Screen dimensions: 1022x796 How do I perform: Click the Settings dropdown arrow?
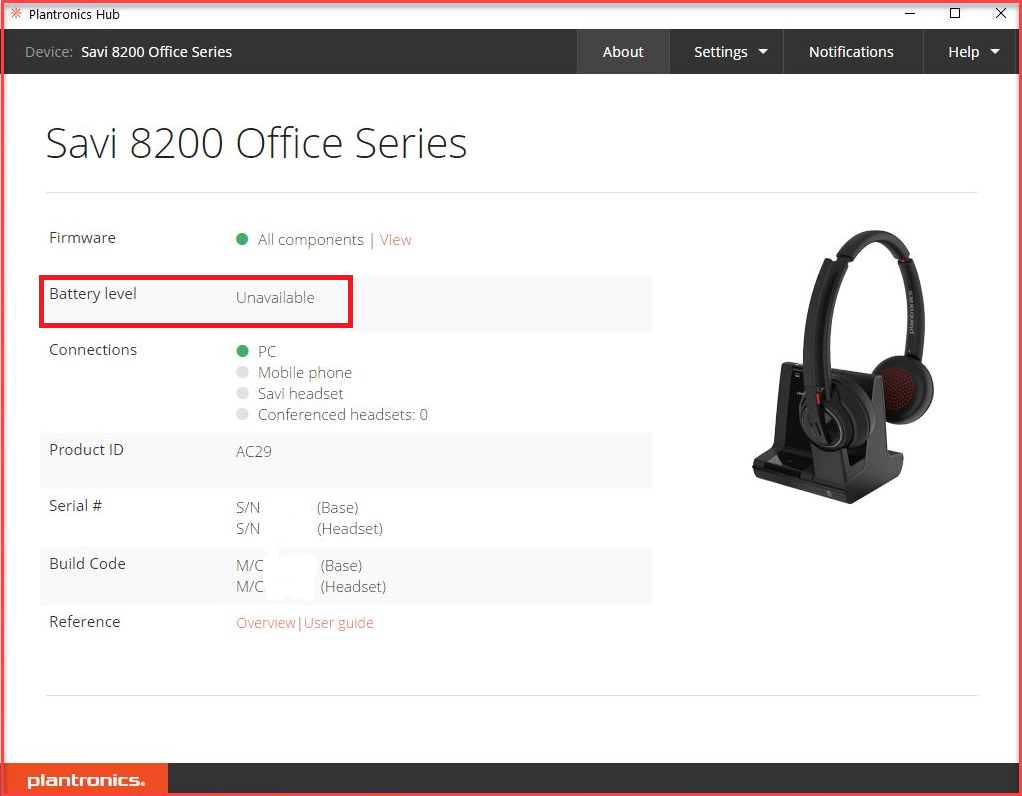point(763,52)
